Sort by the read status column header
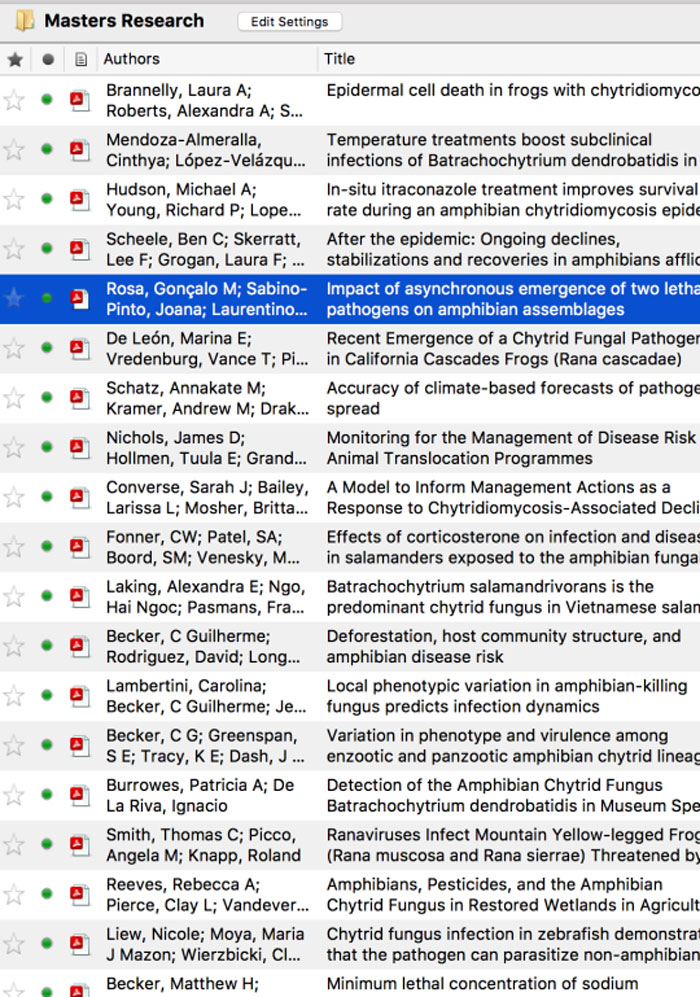 [x=47, y=59]
